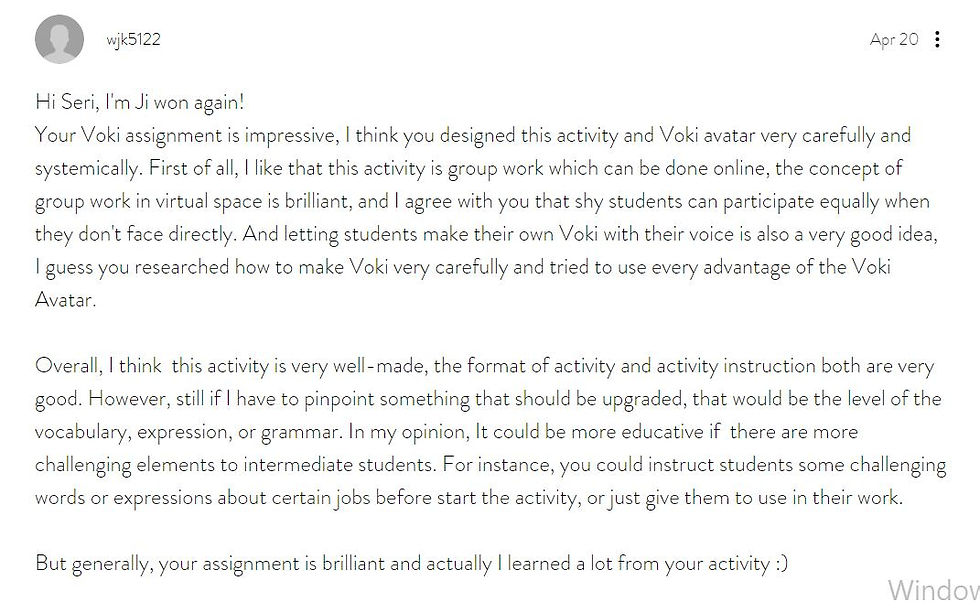Click the line starting 'words or expressions about certain jobs'
The width and height of the screenshot is (980, 612).
(468, 497)
